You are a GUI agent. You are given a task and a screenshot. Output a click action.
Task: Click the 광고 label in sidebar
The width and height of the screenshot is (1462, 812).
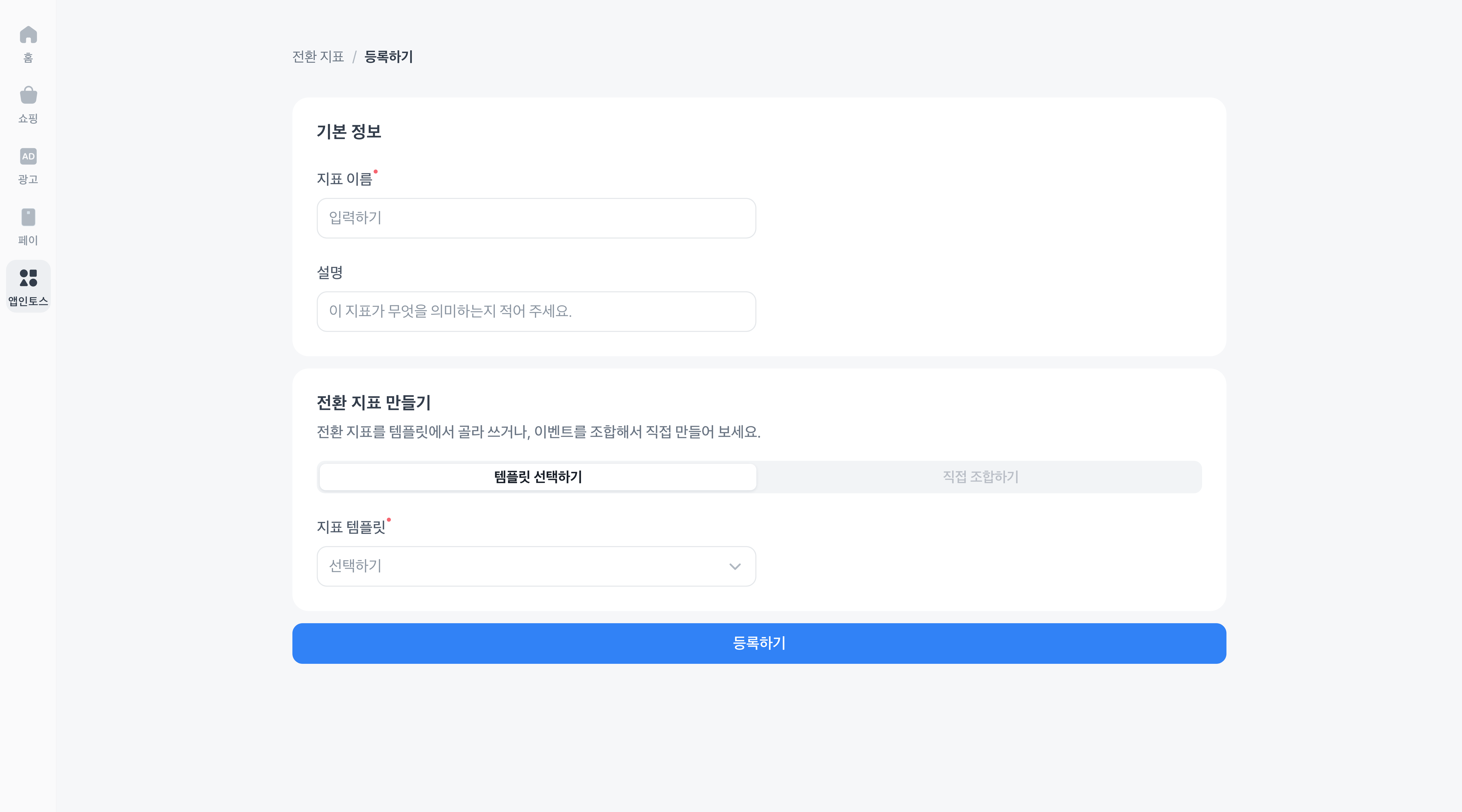point(28,179)
